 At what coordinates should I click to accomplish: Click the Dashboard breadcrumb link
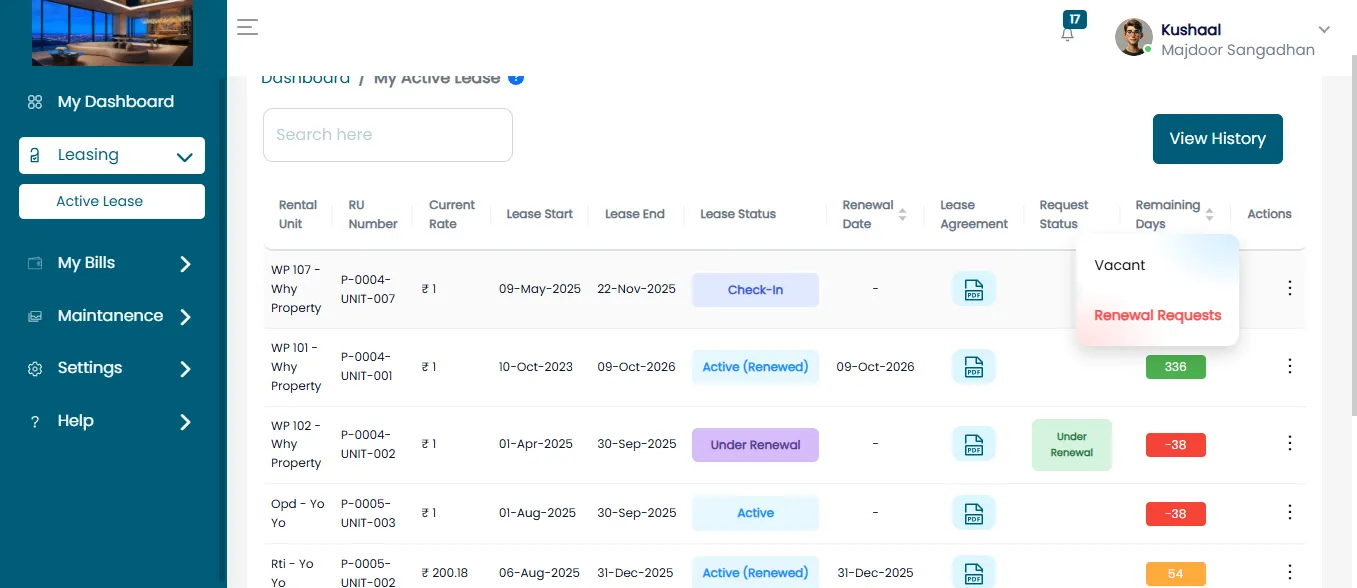[x=306, y=78]
